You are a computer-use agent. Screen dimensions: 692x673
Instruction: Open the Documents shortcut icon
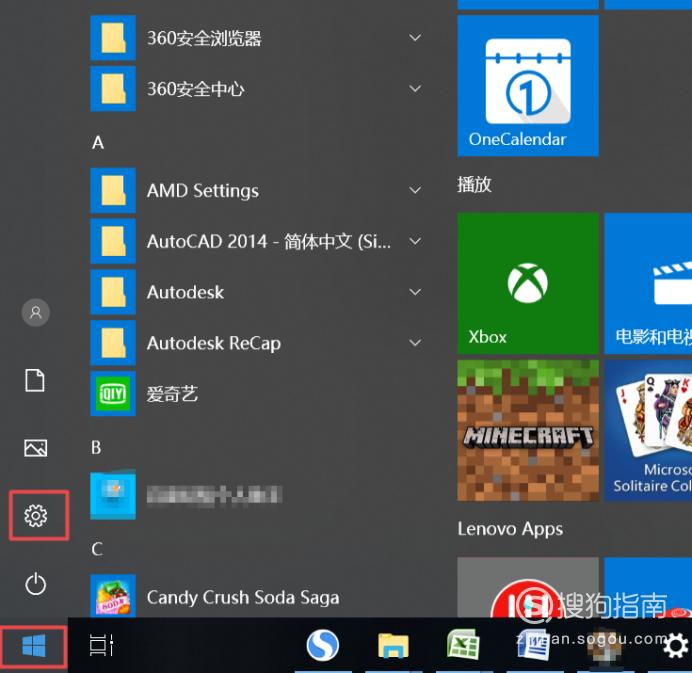tap(35, 380)
